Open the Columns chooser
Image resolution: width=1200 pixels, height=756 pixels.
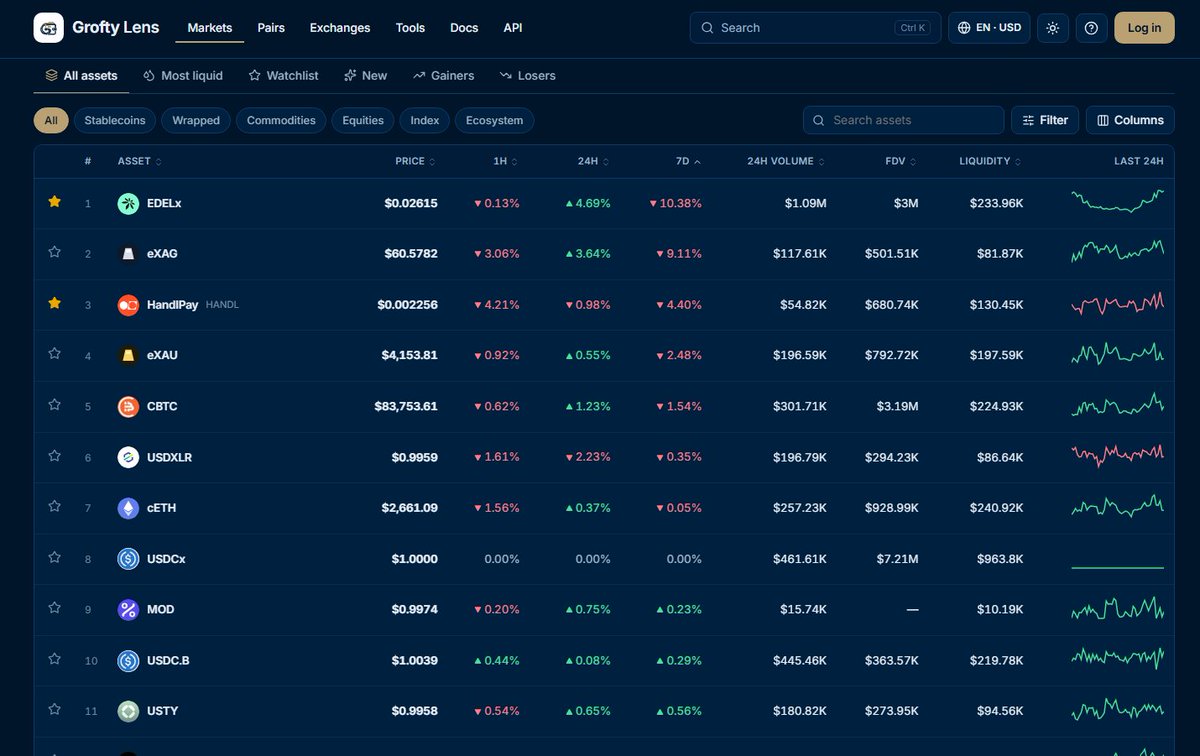[x=1130, y=120]
